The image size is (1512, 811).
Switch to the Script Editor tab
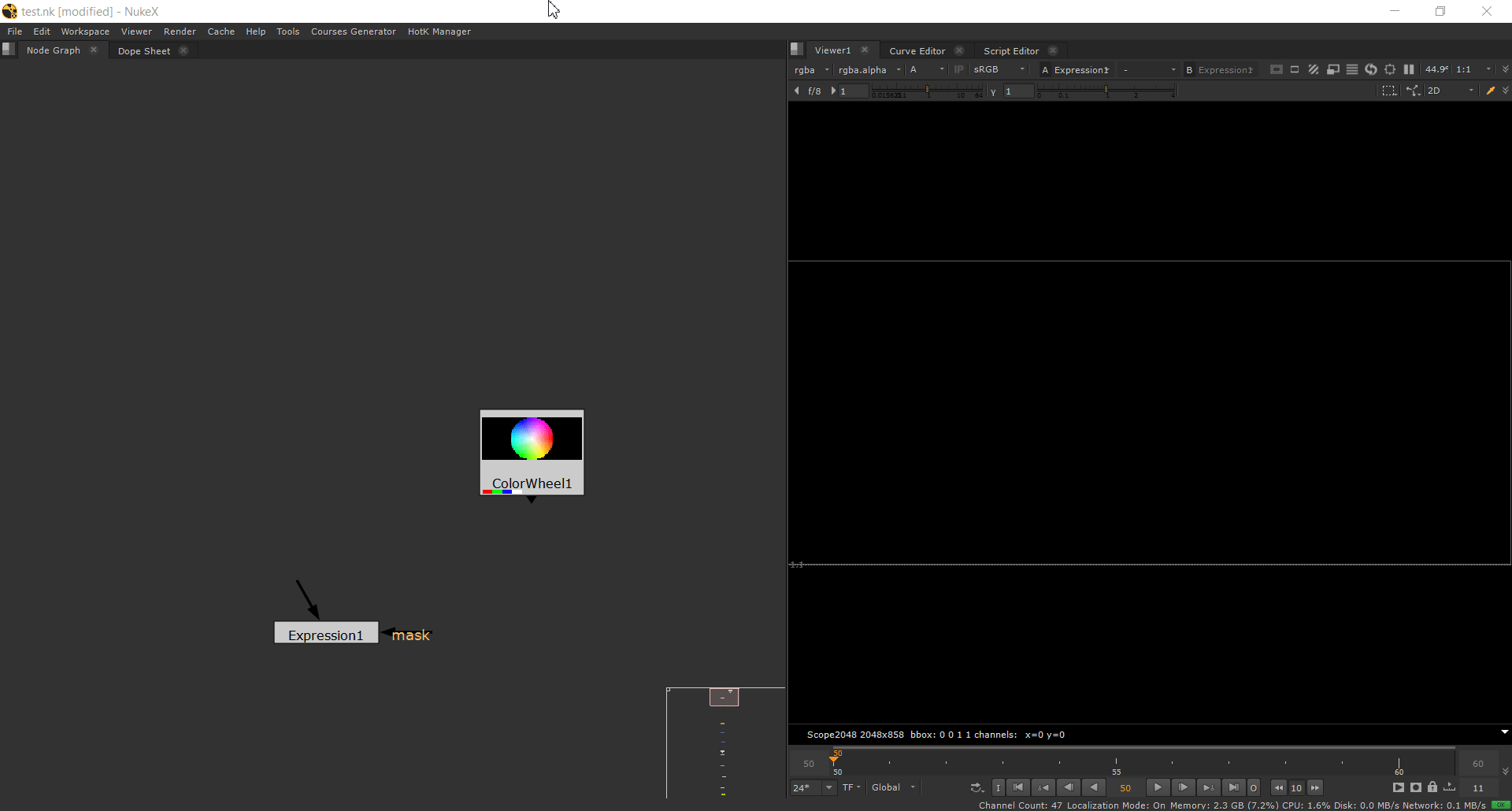tap(1011, 50)
